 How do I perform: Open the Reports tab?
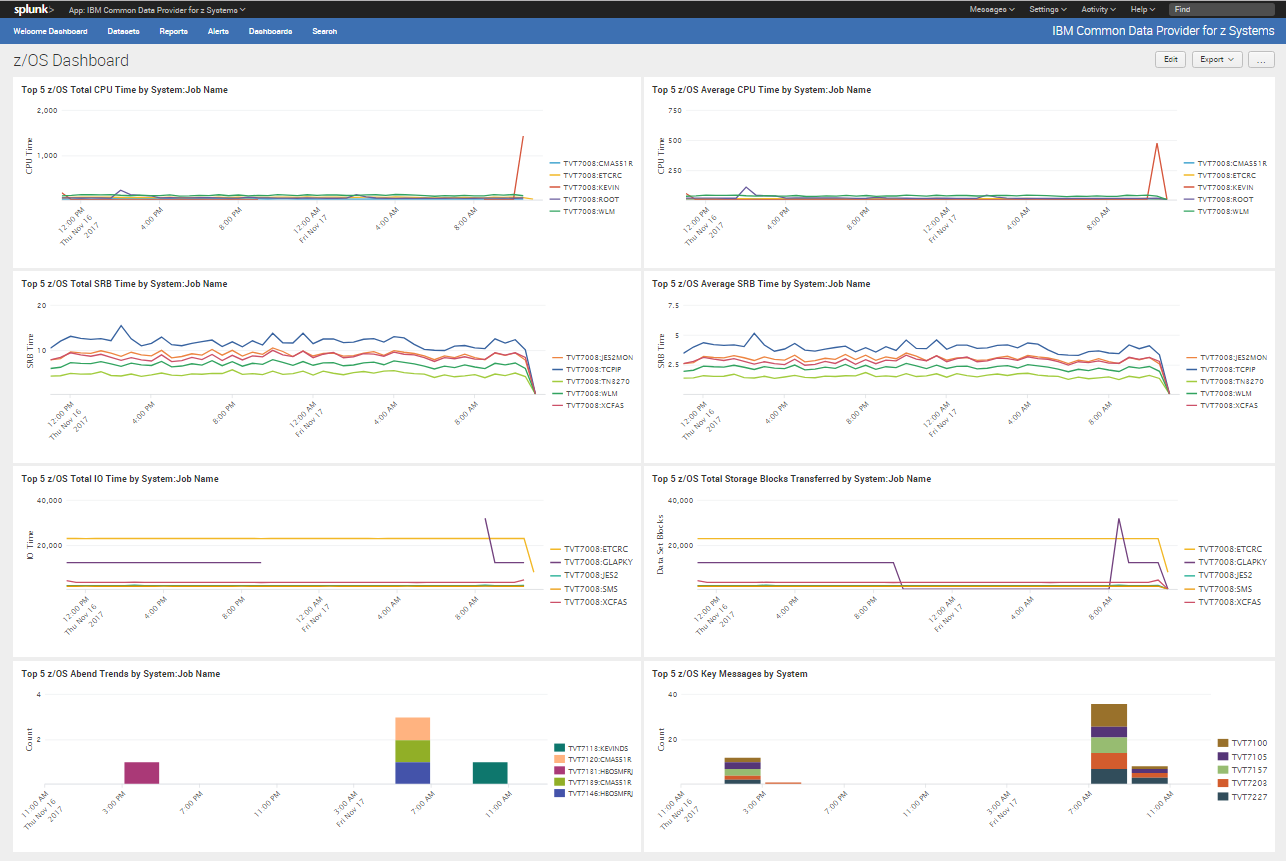(x=173, y=31)
